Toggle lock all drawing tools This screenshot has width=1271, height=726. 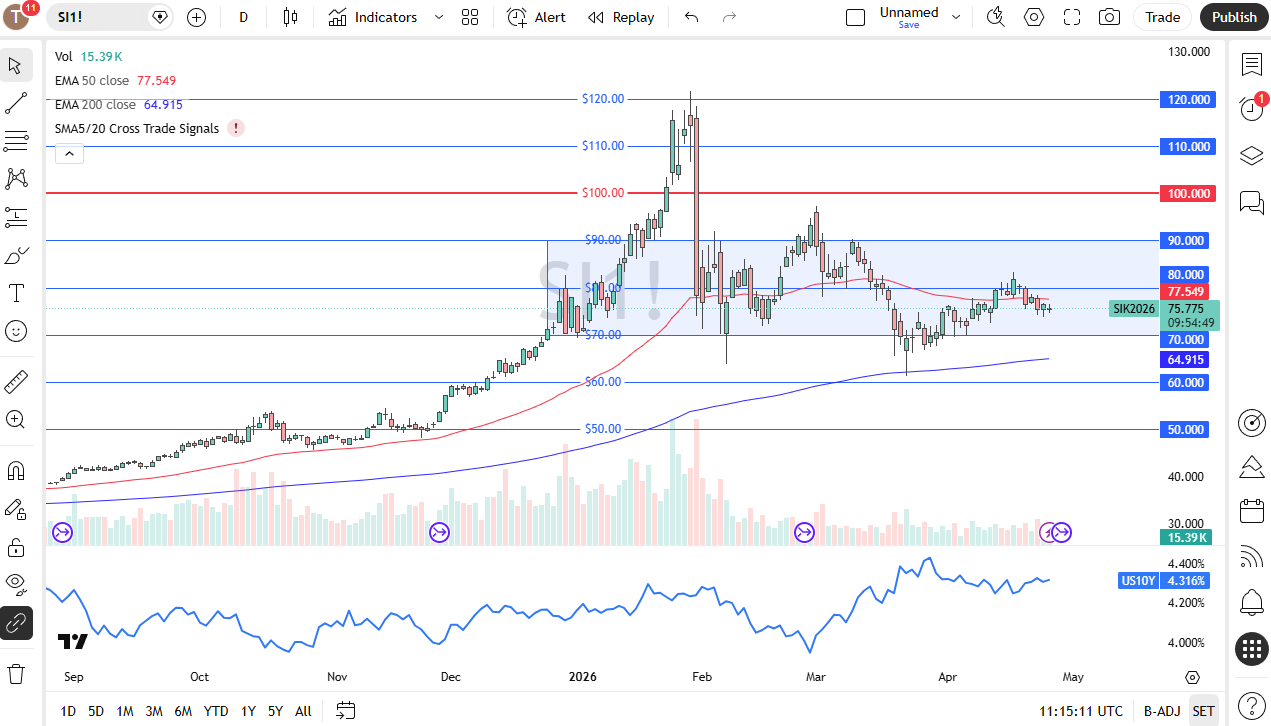pos(16,547)
